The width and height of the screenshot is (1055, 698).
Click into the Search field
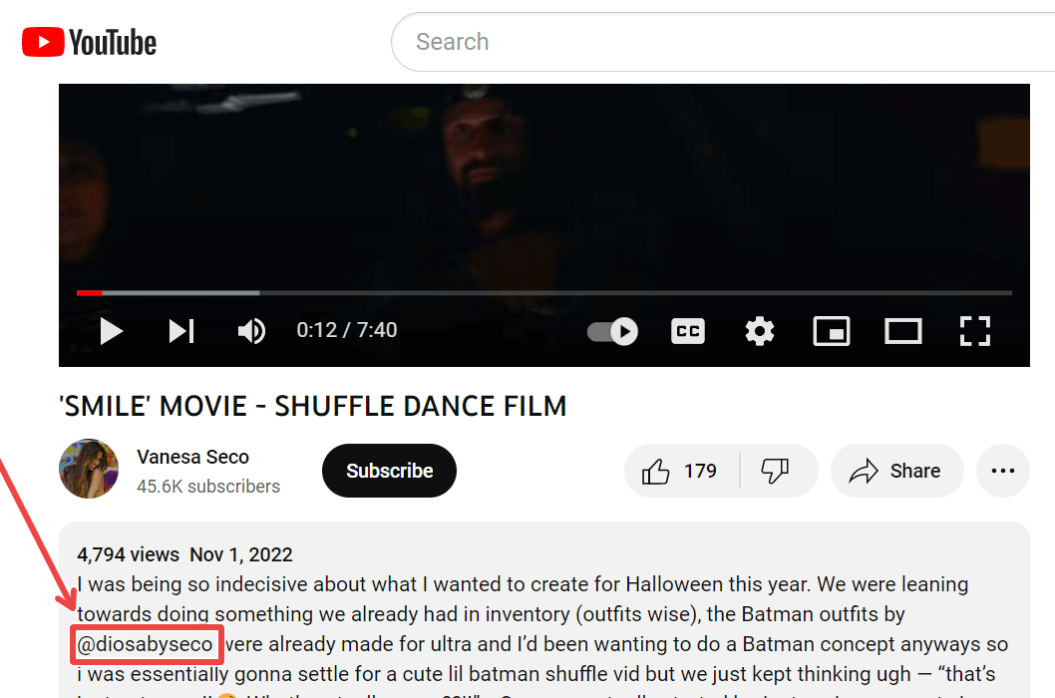(723, 42)
